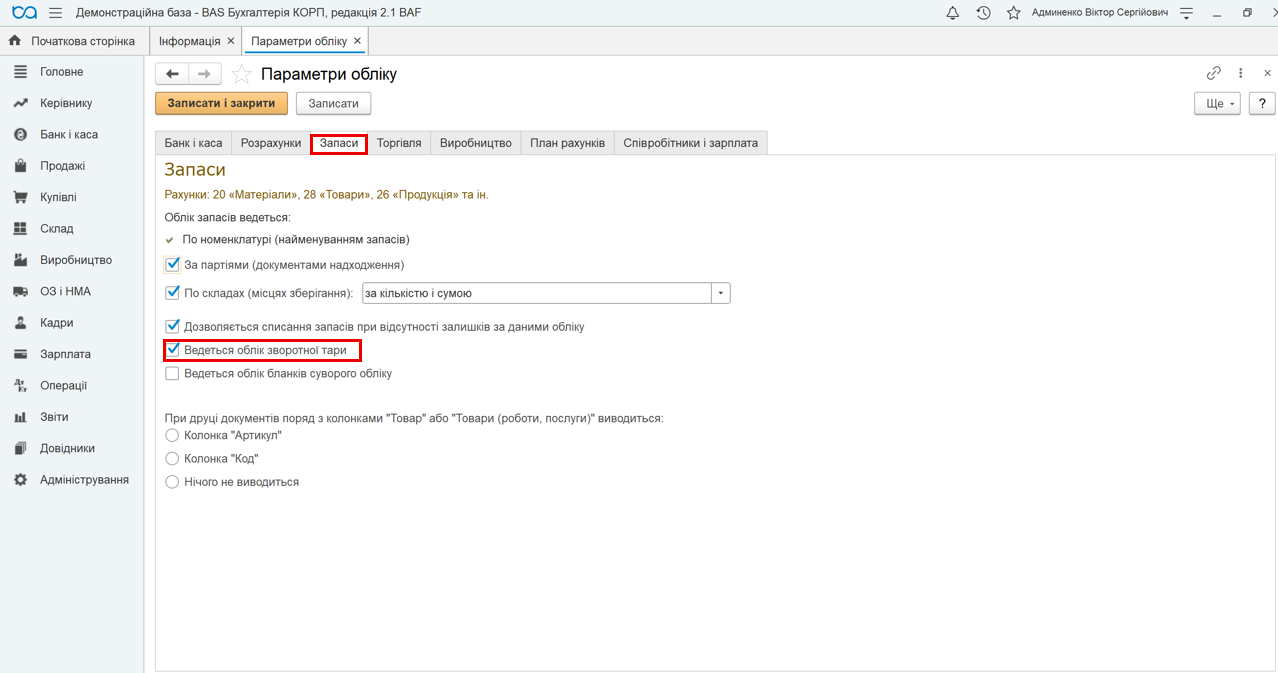This screenshot has height=673, width=1278.
Task: Open the favorites star in title bar
Action: [1014, 13]
